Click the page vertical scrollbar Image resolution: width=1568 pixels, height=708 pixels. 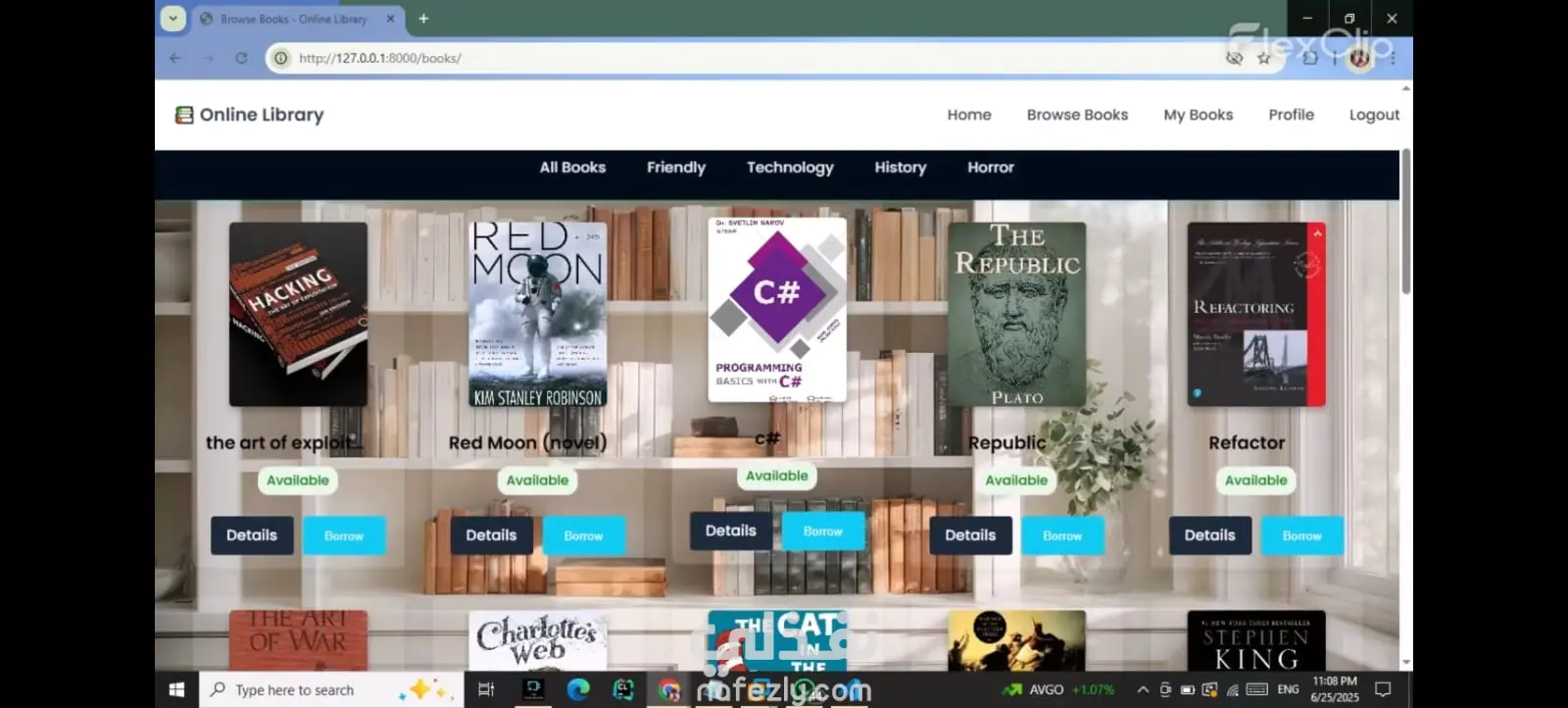1406,221
